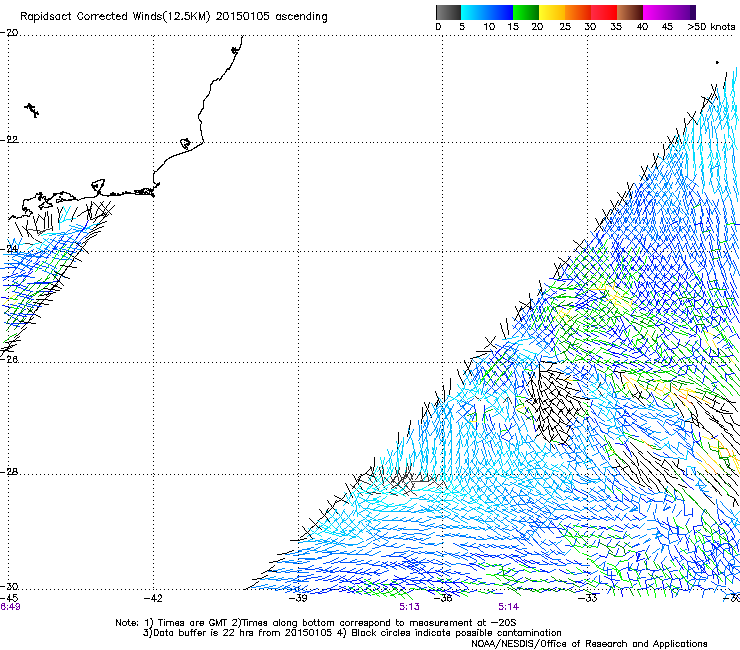The height and width of the screenshot is (650, 740).
Task: Click the "35" legend scale label
Action: [616, 27]
